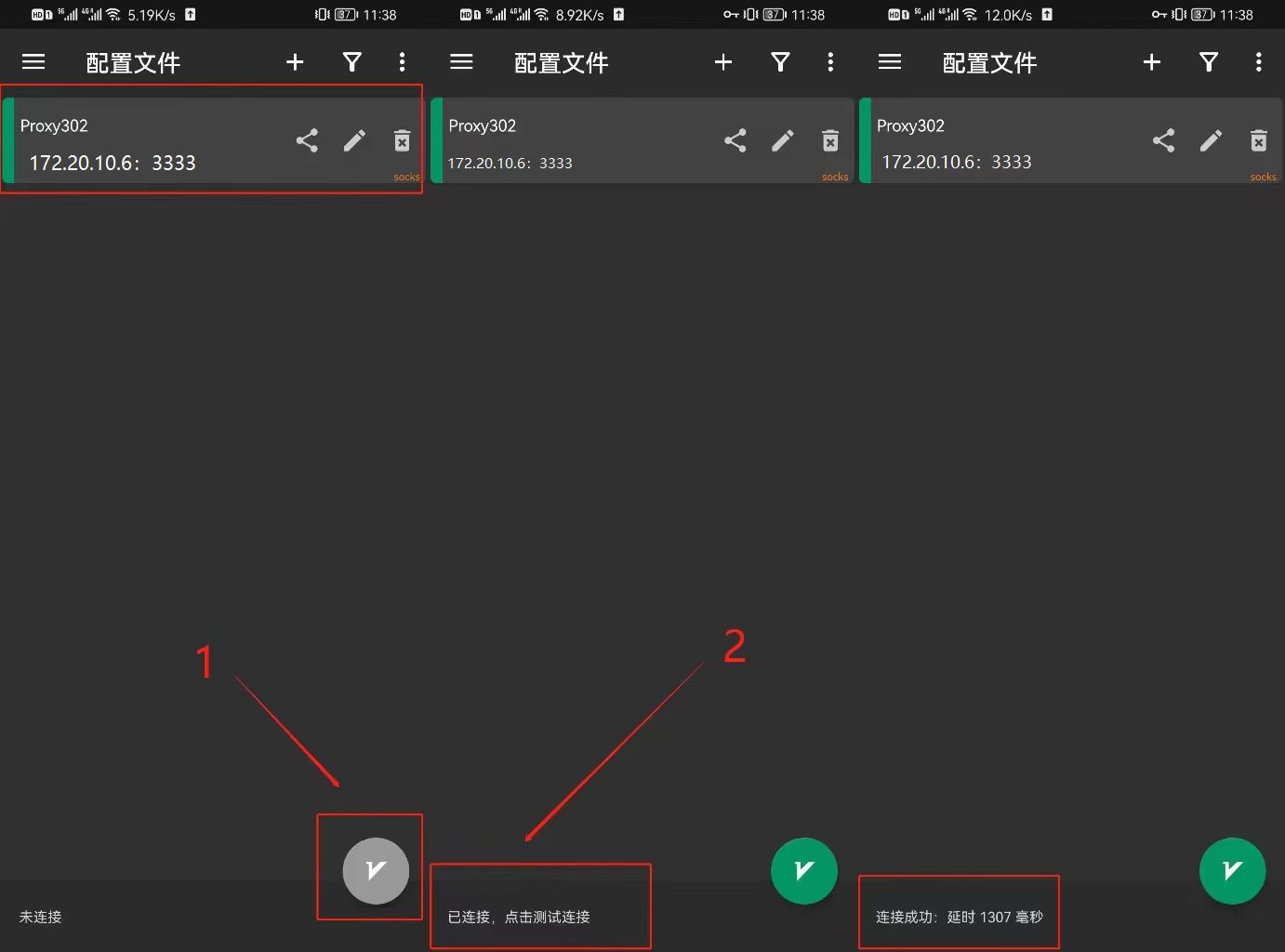Screen dimensions: 1285x952
Task: Edit the Proxy302 server configuration
Action: 354,140
